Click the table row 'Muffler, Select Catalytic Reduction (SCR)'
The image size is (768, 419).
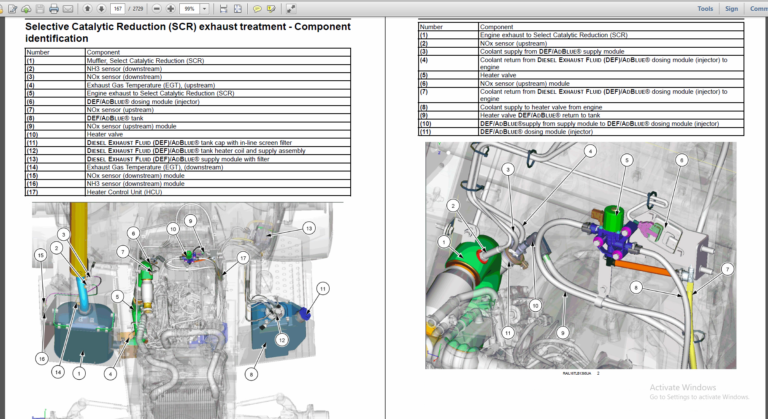[x=188, y=60]
